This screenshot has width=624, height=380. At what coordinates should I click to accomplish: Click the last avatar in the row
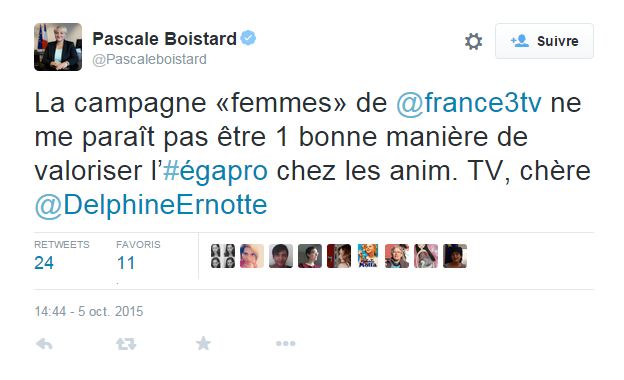pyautogui.click(x=455, y=256)
